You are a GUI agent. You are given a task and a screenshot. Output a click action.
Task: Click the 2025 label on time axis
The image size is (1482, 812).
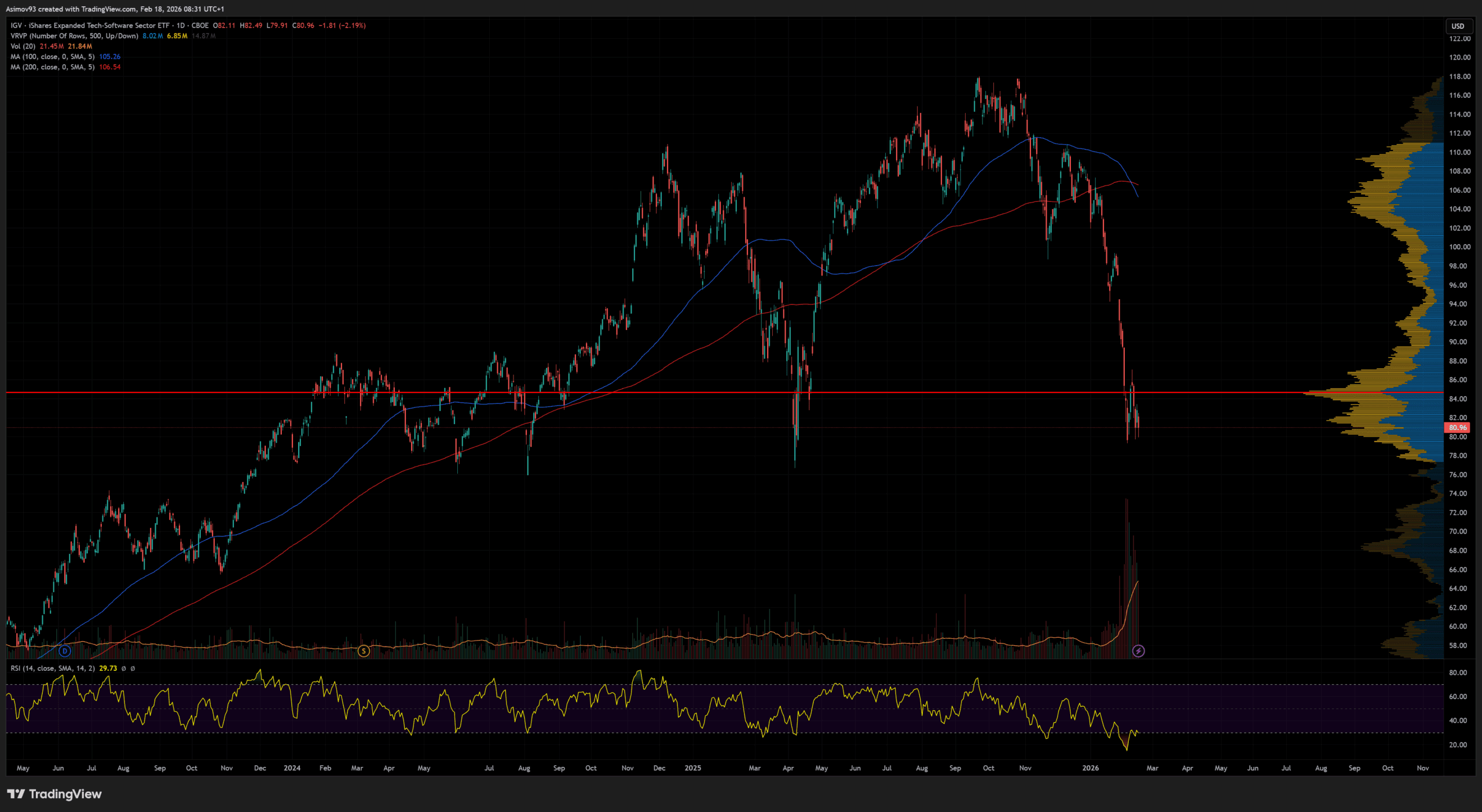pos(692,768)
